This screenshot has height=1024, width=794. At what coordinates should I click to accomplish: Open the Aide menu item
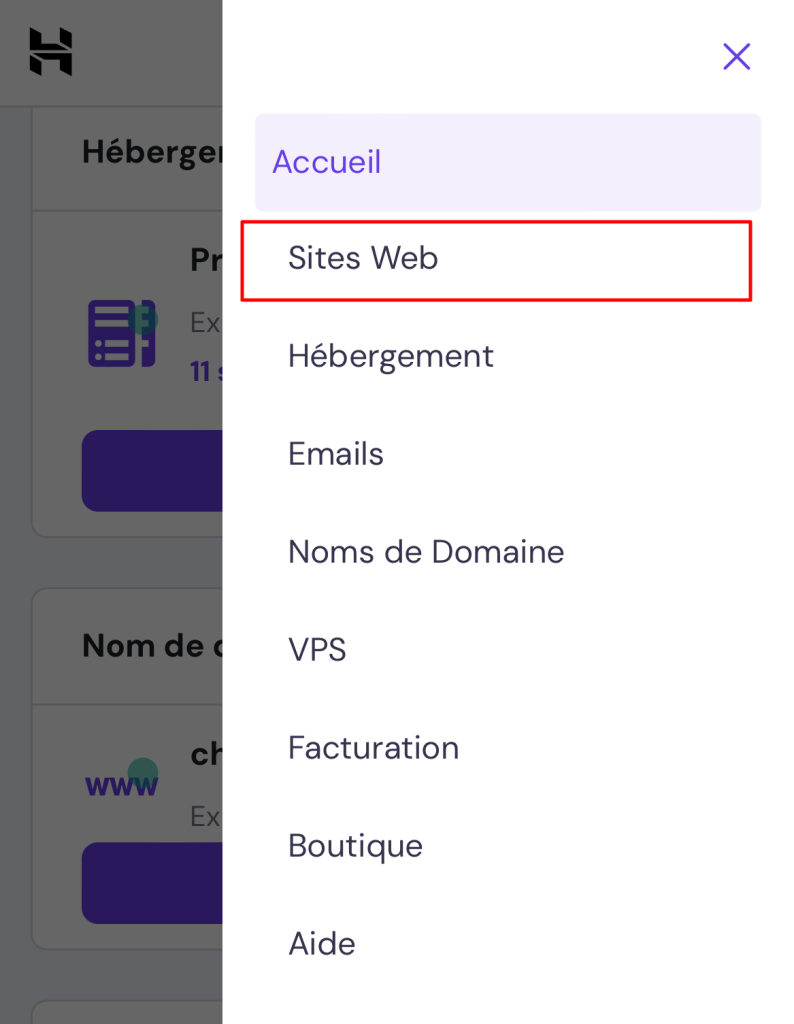322,944
